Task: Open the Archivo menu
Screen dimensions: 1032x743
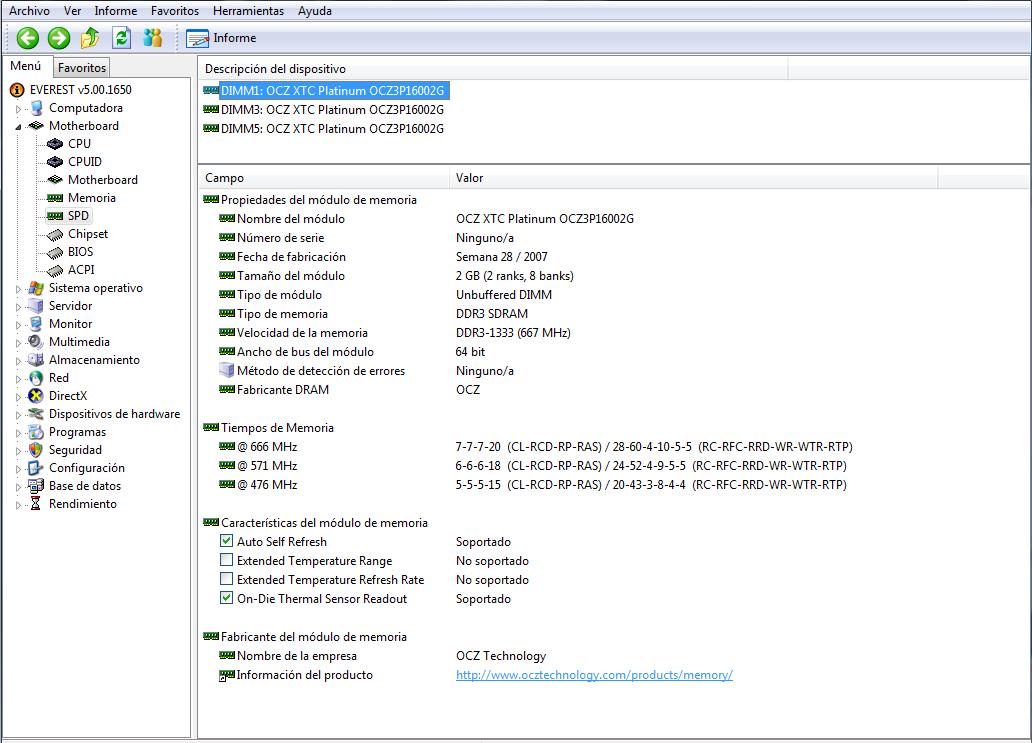Action: click(29, 11)
